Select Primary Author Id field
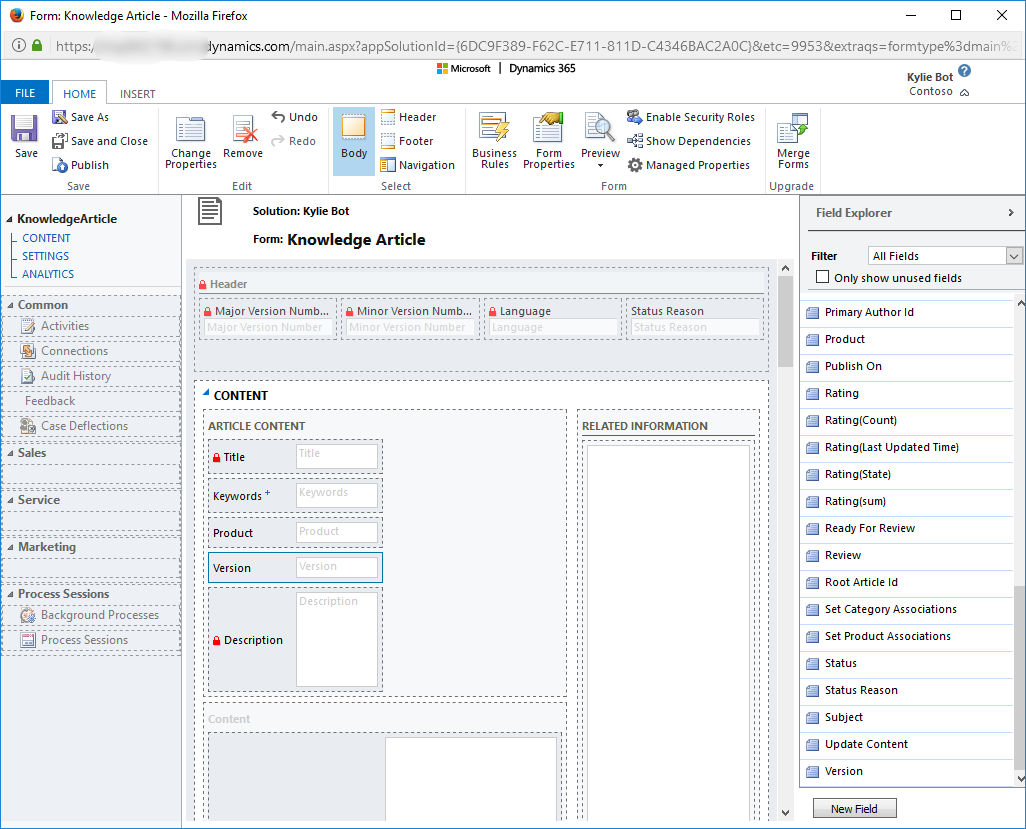Screen dimensions: 1026x829 907,312
